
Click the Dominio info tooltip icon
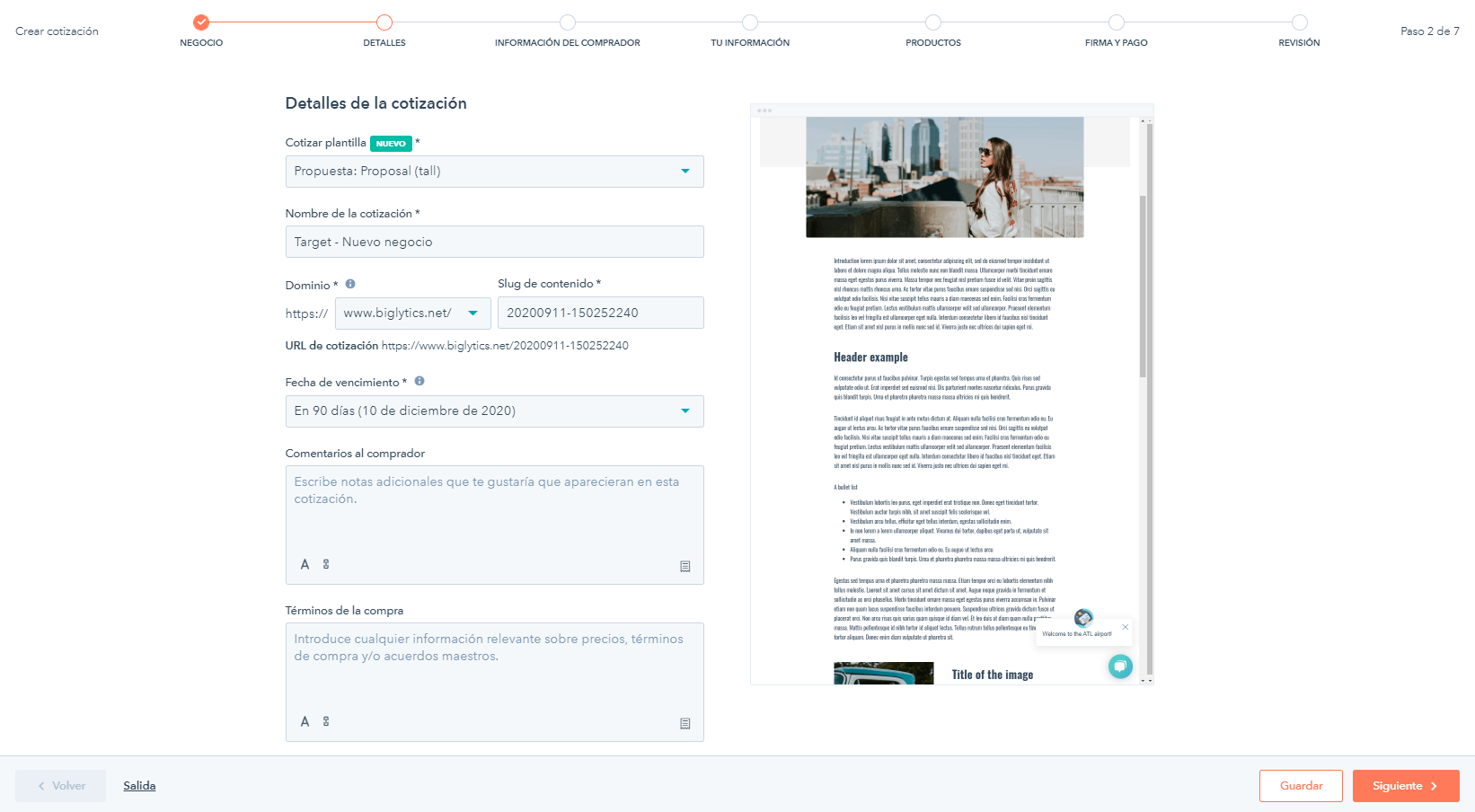point(350,284)
